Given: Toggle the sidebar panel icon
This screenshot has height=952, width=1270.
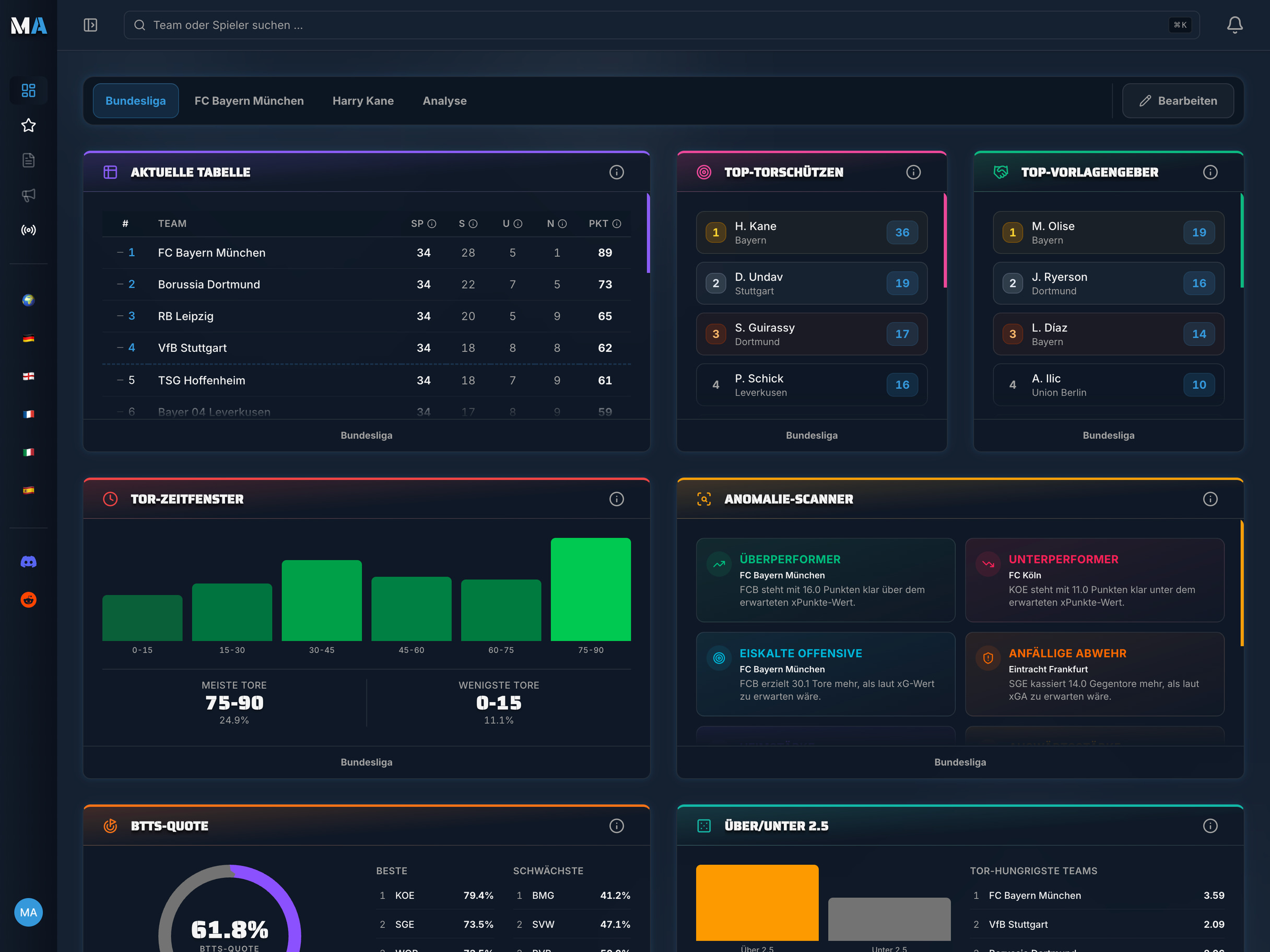Looking at the screenshot, I should 90,25.
